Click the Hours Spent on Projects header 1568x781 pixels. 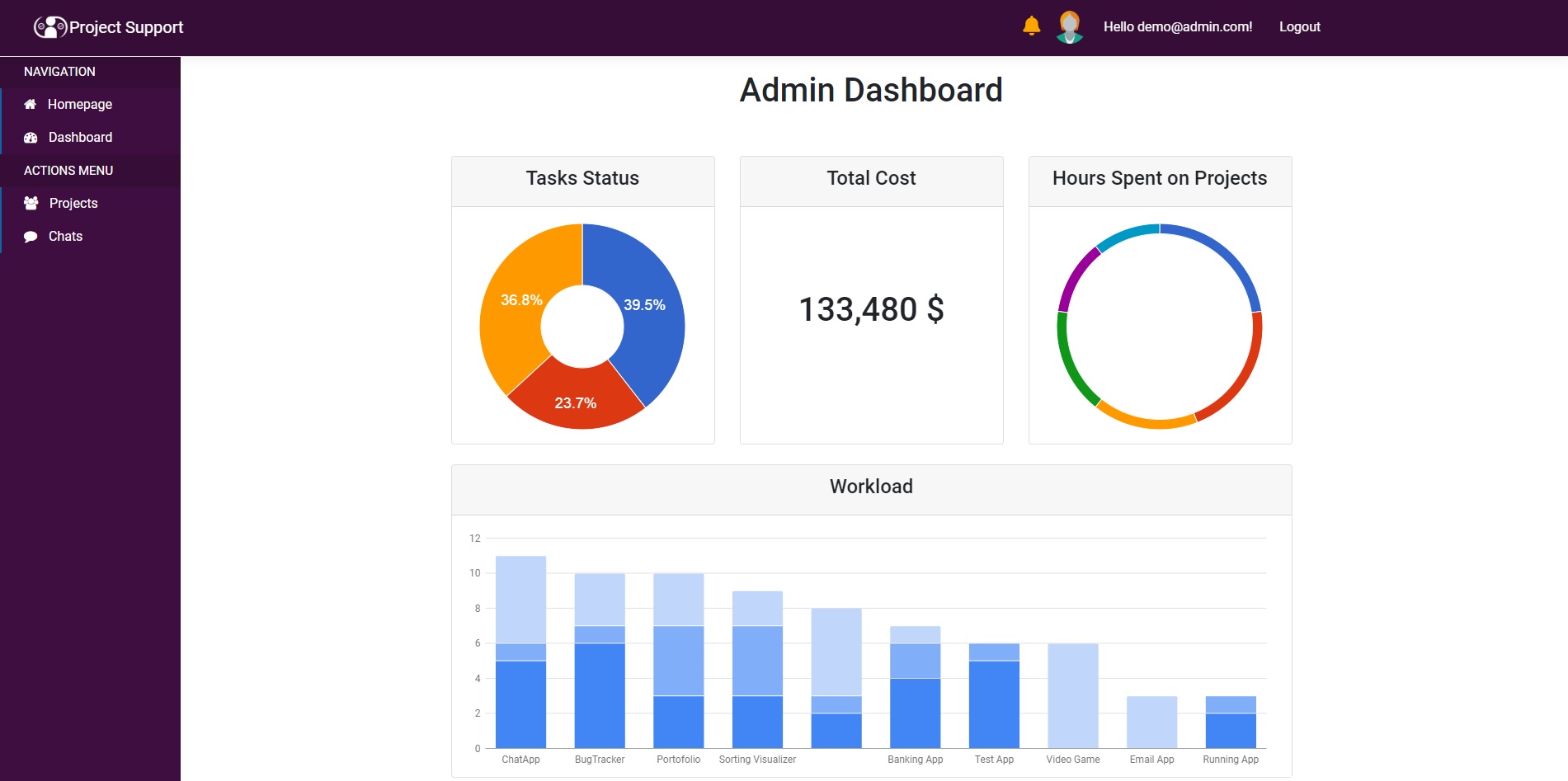pos(1161,181)
